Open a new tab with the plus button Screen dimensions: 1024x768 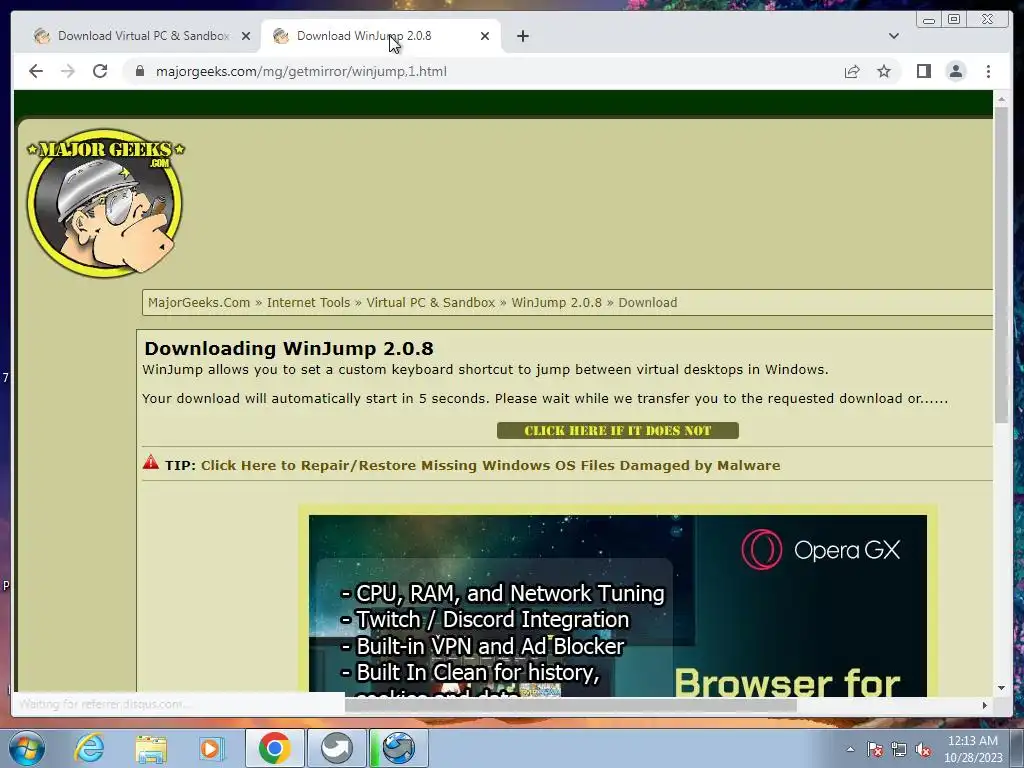tap(522, 36)
